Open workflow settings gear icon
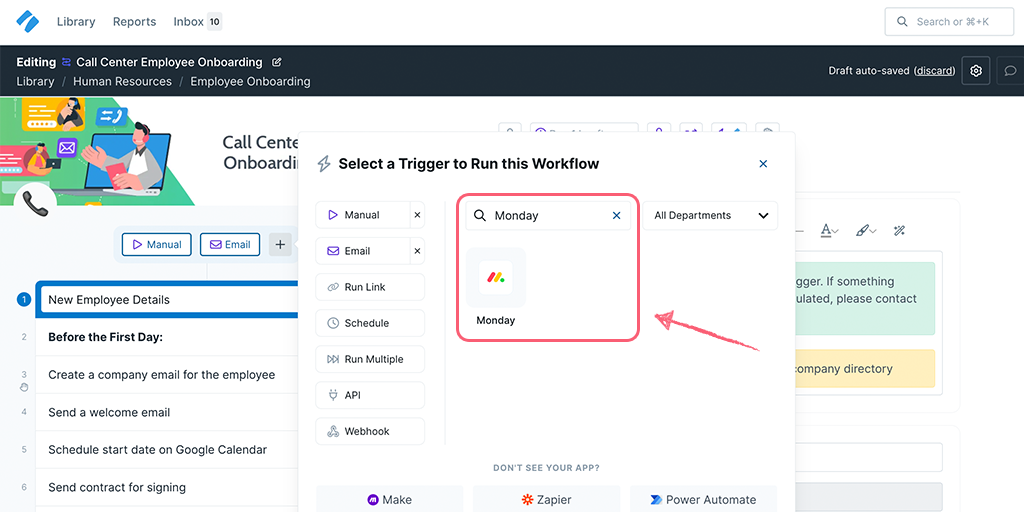This screenshot has width=1024, height=512. point(977,71)
